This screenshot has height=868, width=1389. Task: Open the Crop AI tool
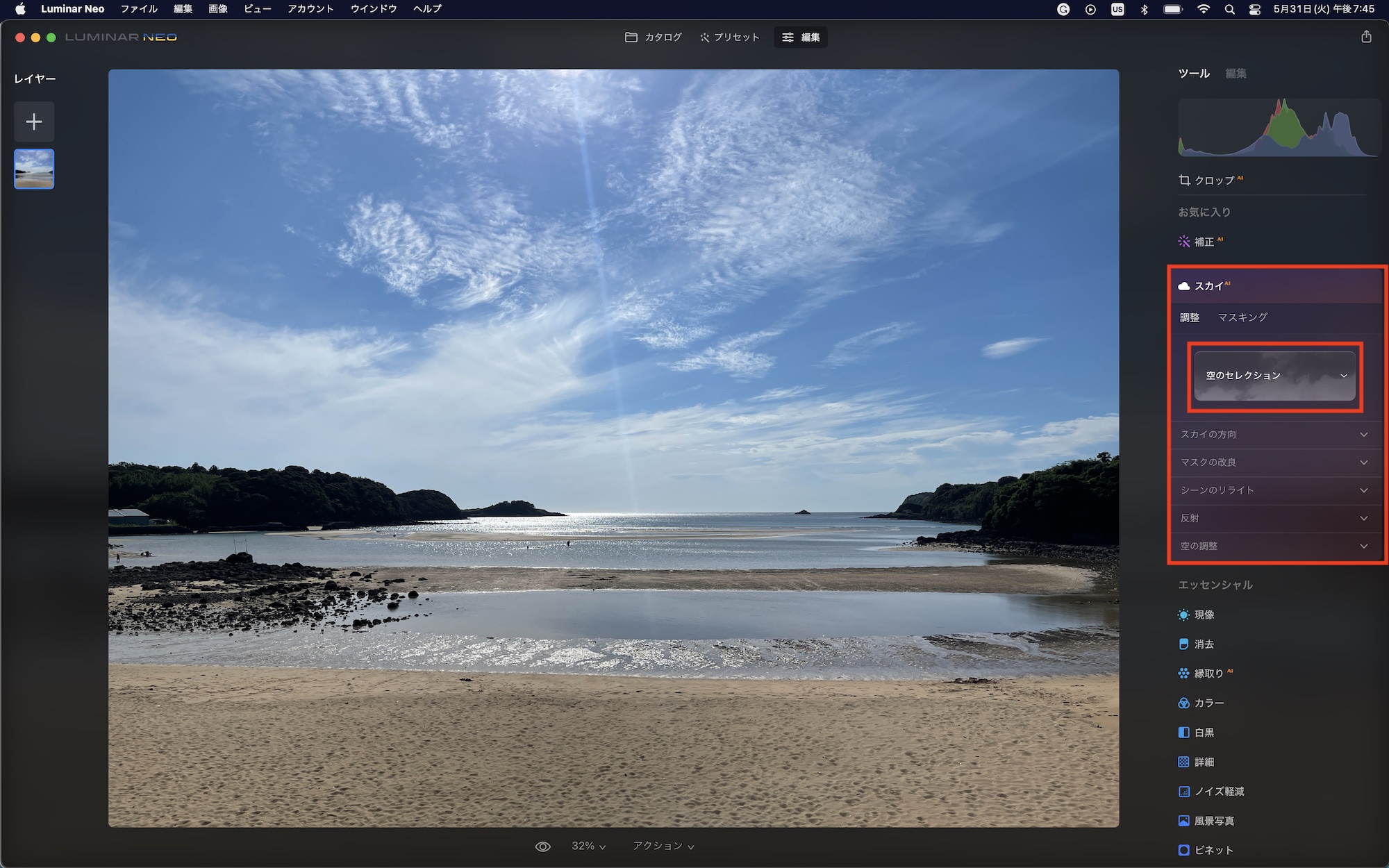coord(1213,181)
